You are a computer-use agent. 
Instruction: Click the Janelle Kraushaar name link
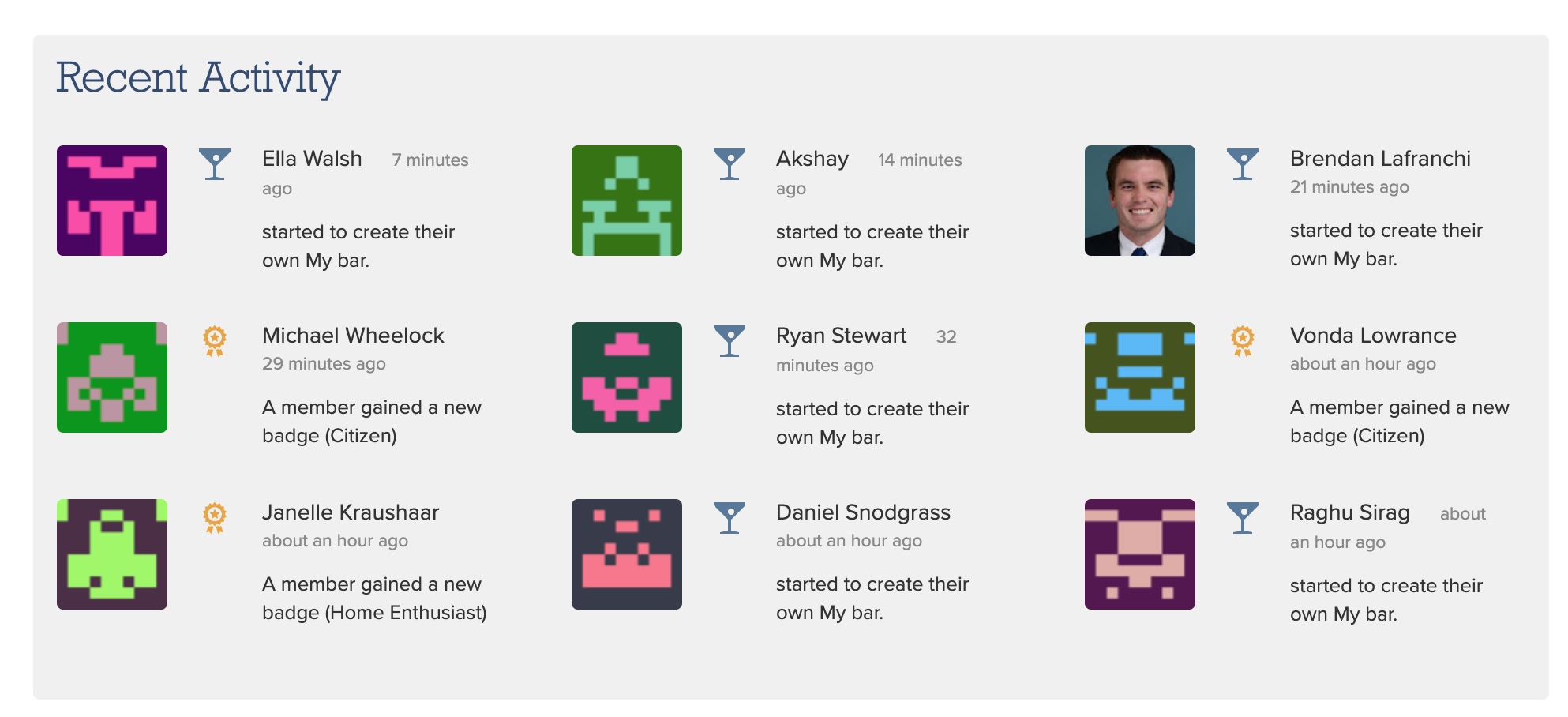click(351, 512)
